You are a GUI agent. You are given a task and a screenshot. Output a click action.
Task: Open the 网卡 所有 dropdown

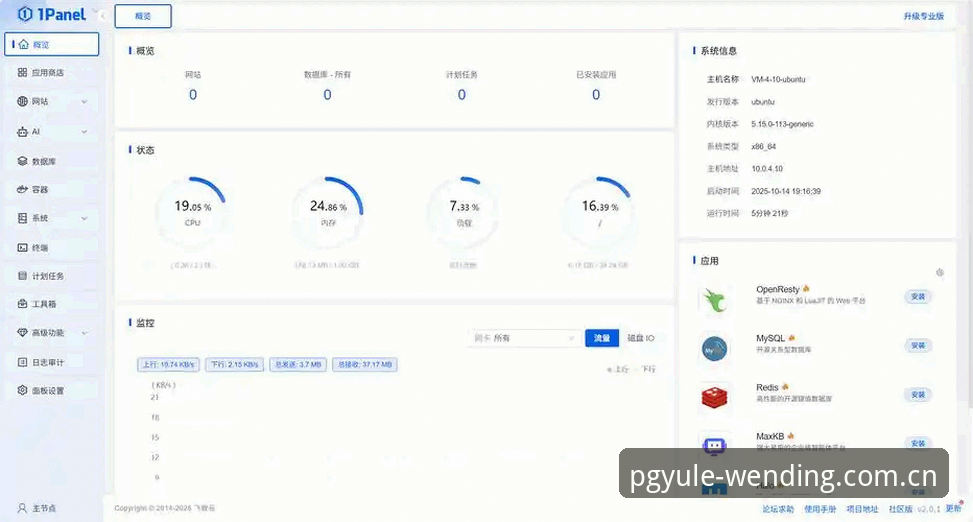coord(523,338)
